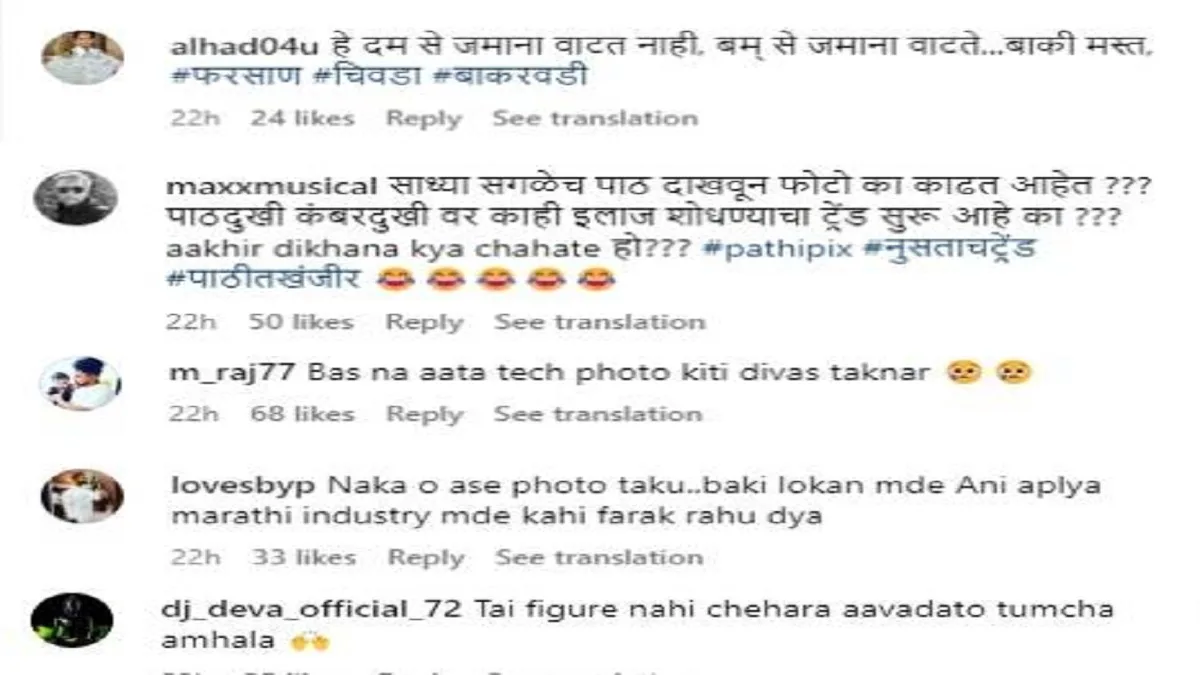Open lovesbyp's profile picture
Viewport: 1200px width, 675px height.
tap(83, 495)
